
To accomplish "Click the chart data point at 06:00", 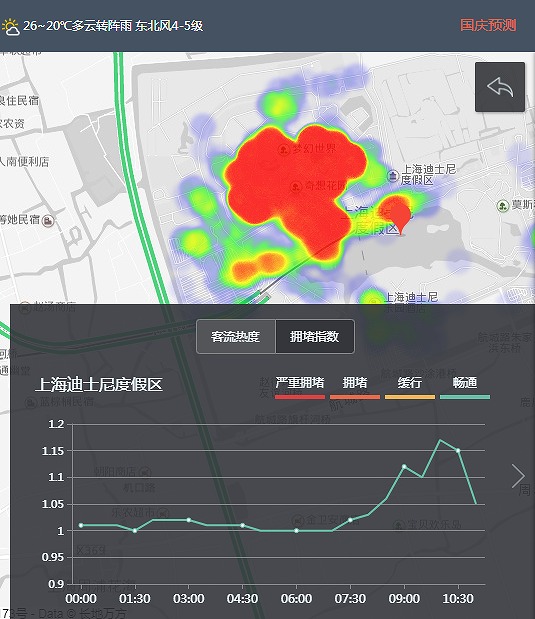I will click(x=297, y=531).
